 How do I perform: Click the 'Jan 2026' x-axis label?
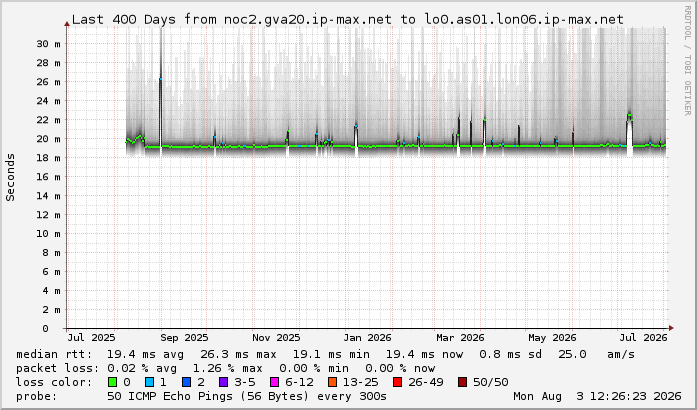point(368,338)
